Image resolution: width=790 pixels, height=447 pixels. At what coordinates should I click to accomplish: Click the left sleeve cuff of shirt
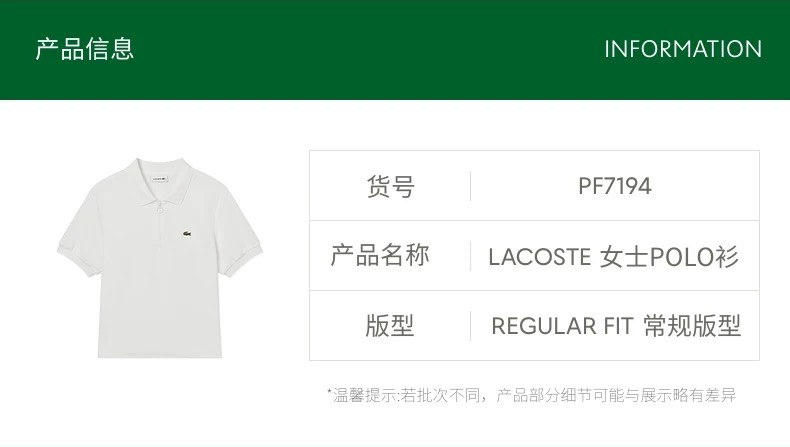[73, 261]
